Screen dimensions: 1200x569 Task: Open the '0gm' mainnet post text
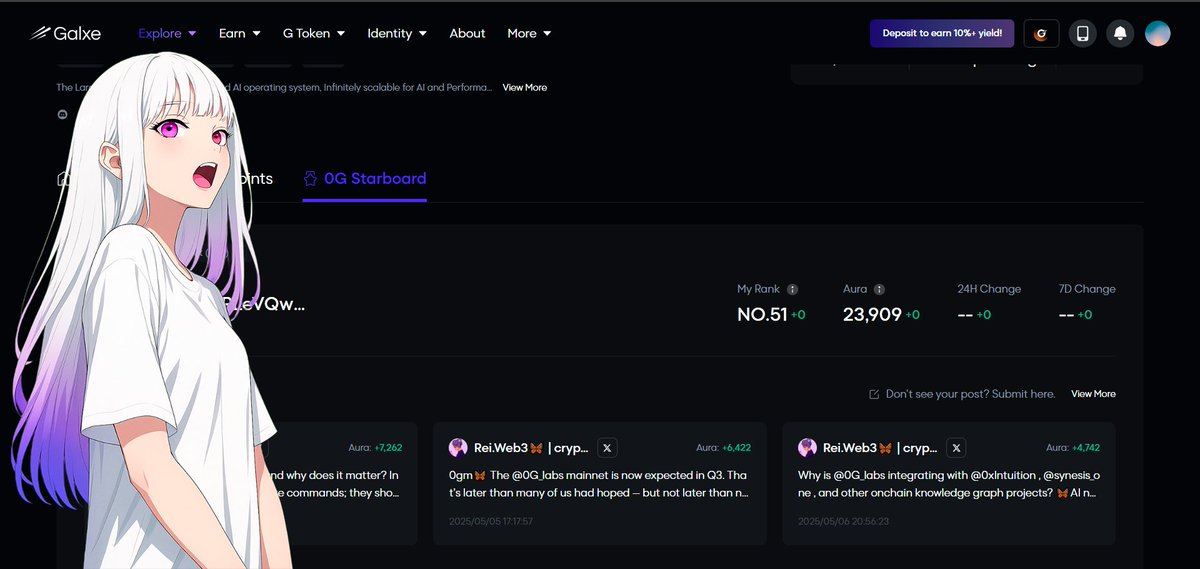coord(599,484)
